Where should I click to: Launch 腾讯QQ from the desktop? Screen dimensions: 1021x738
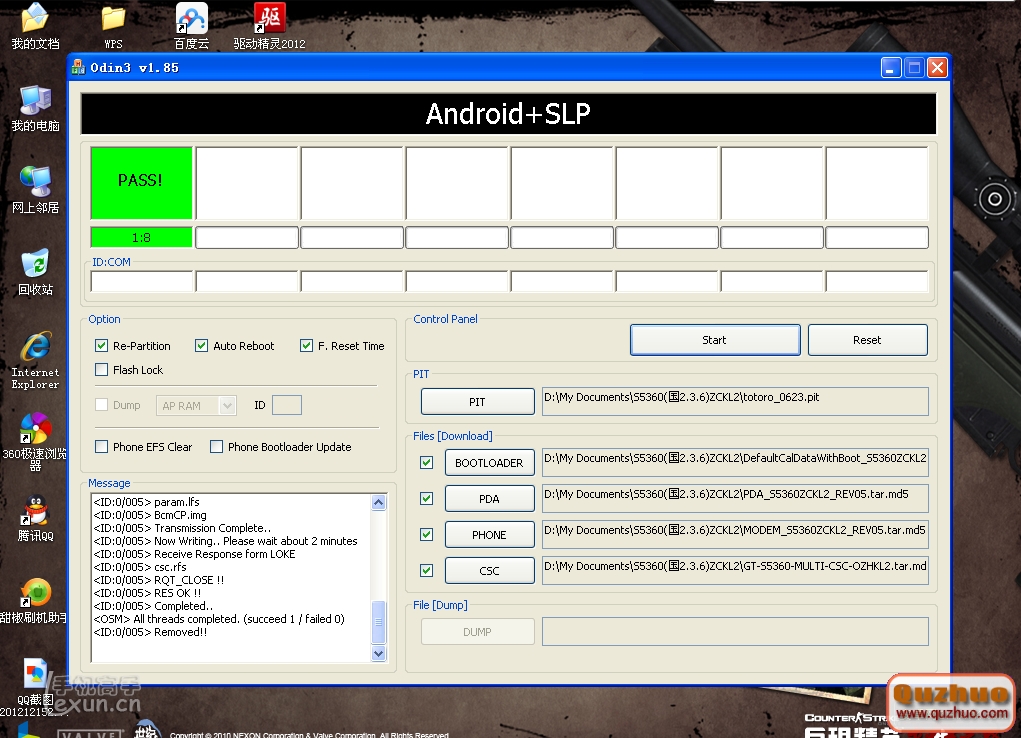[x=36, y=512]
